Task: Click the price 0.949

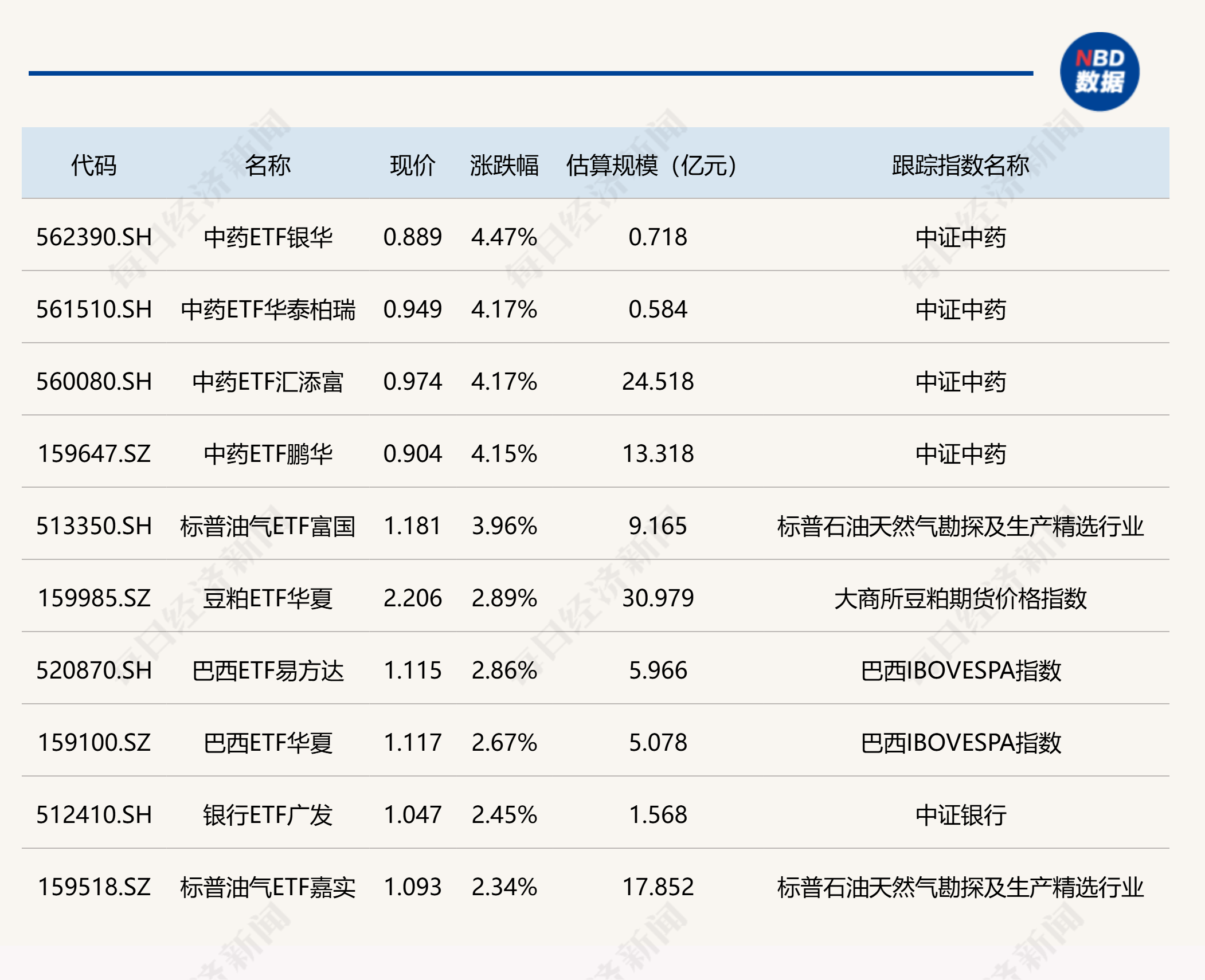Action: point(413,309)
